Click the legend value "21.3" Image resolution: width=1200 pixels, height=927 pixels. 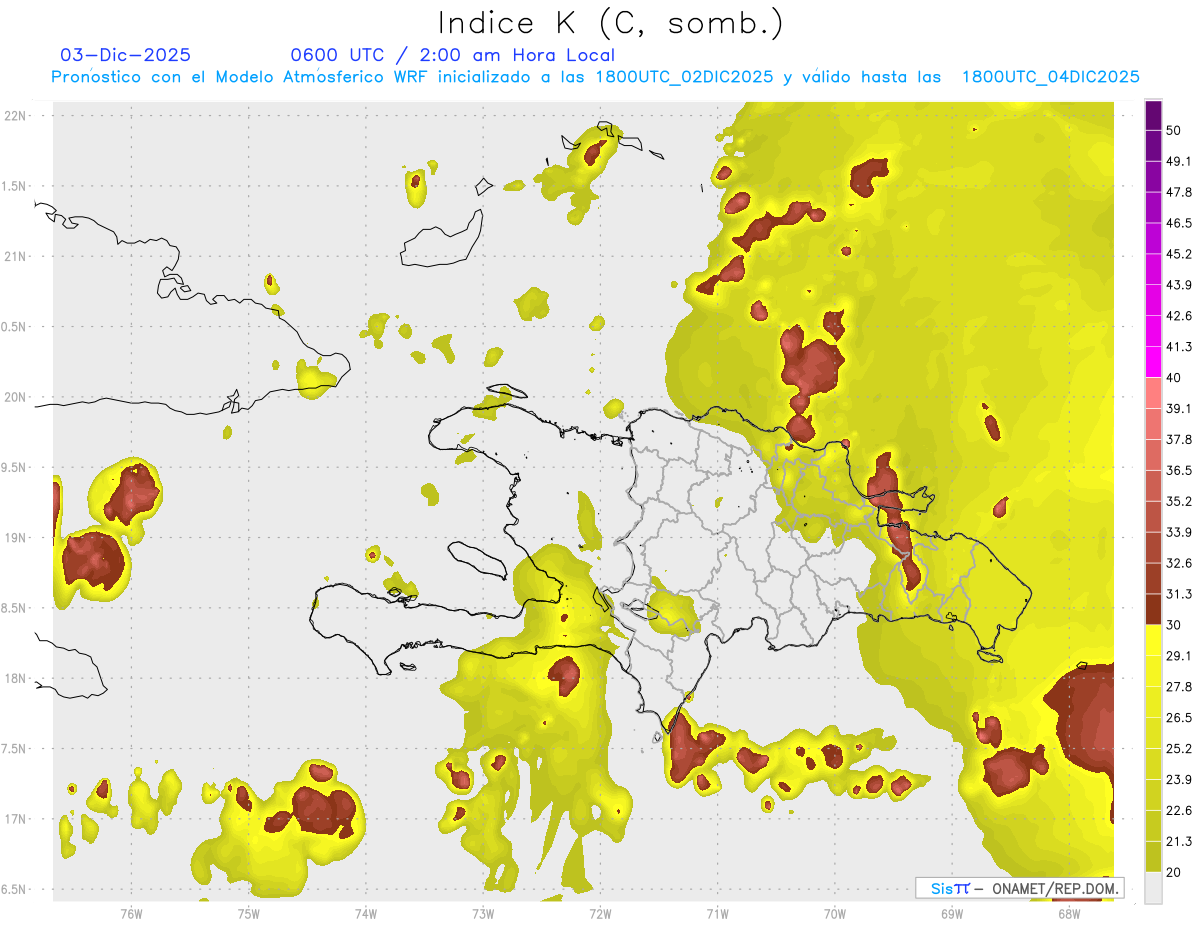1180,842
